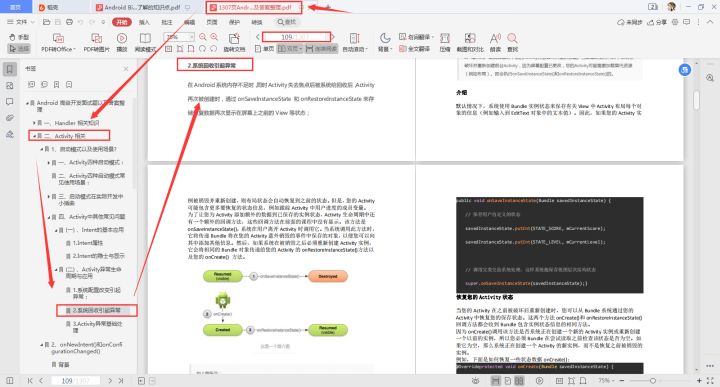Open the 页面 ribbon tab
The image size is (720, 387).
pos(212,22)
